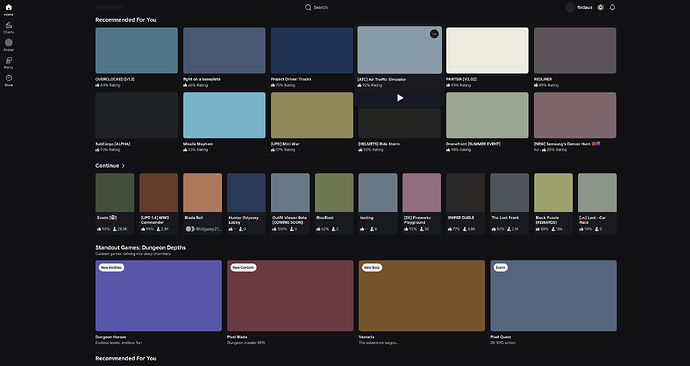Viewport: 690px width, 366px height.
Task: Continue WW3 Commander game
Action: click(x=158, y=203)
